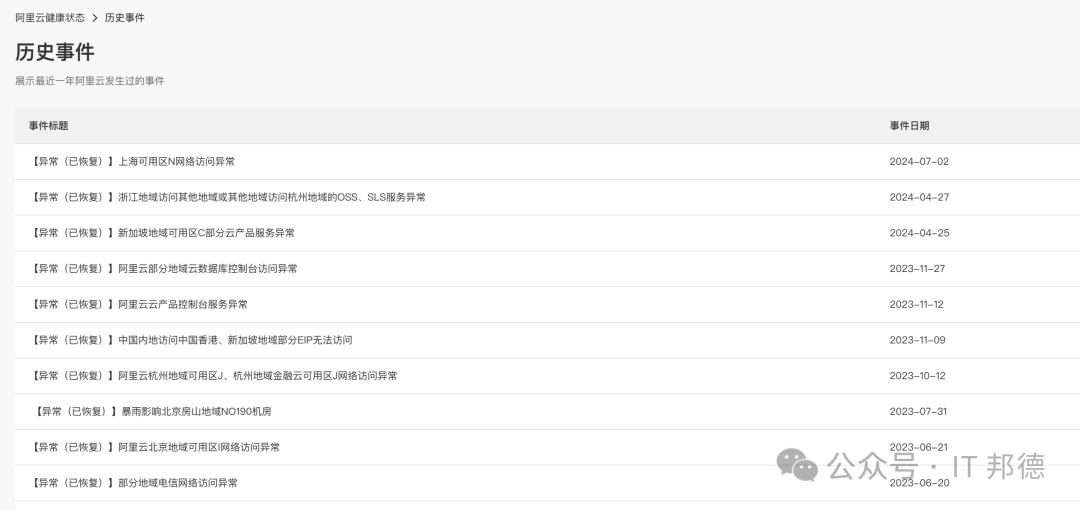The height and width of the screenshot is (510, 1080).
Task: Click the 事件标题 column header
Action: pos(48,125)
